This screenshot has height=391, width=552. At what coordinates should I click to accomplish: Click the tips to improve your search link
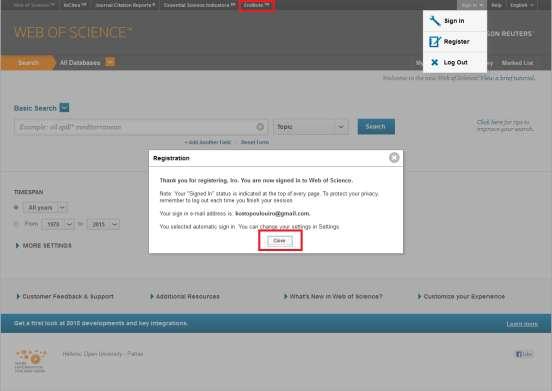[x=505, y=126]
